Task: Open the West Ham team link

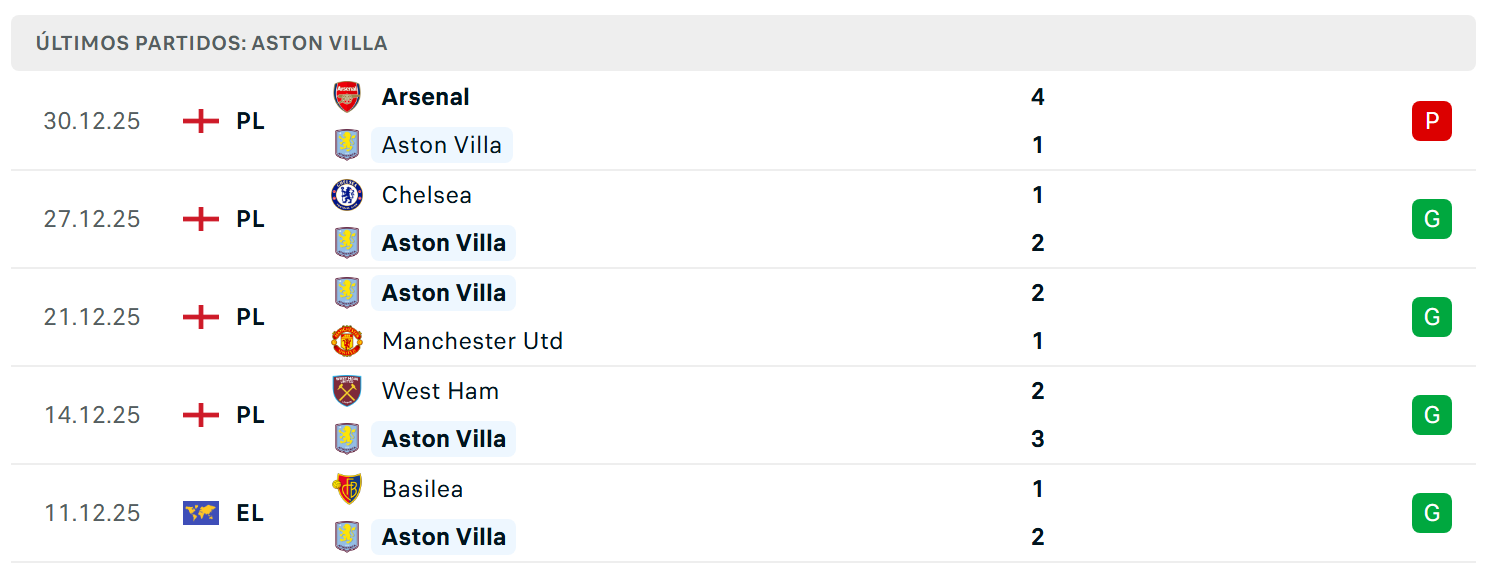Action: click(440, 391)
